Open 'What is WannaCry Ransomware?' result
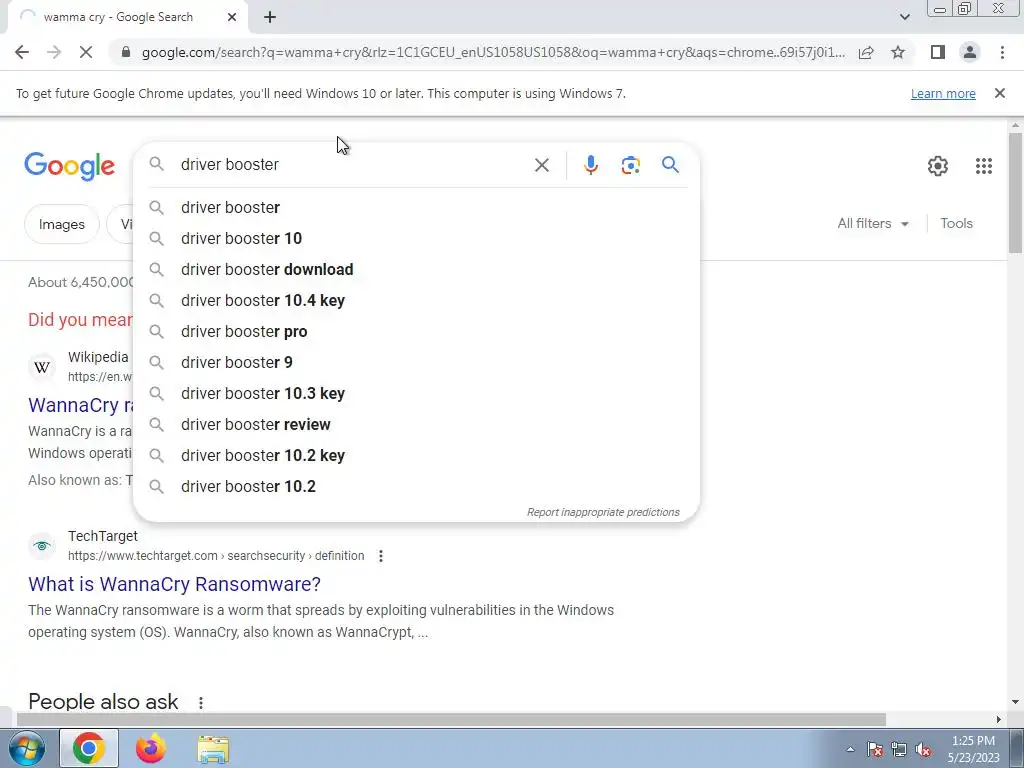Screen dimensions: 1024x768 pos(174,584)
